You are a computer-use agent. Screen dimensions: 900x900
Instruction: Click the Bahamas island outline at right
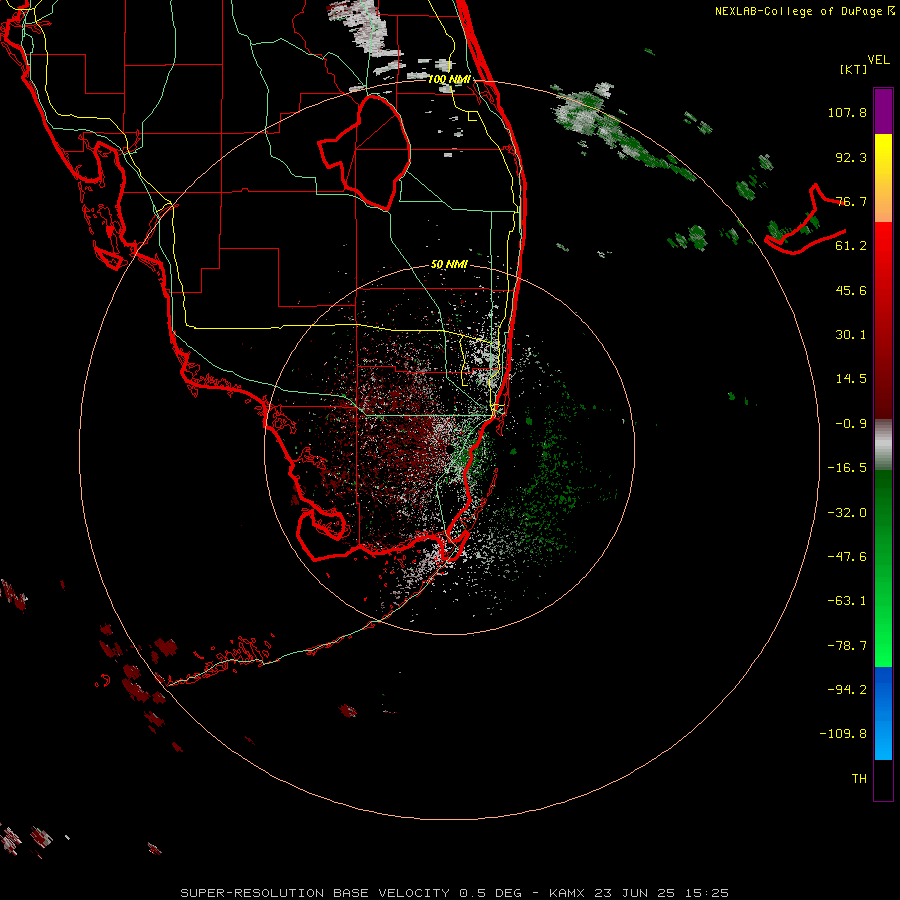tap(804, 221)
